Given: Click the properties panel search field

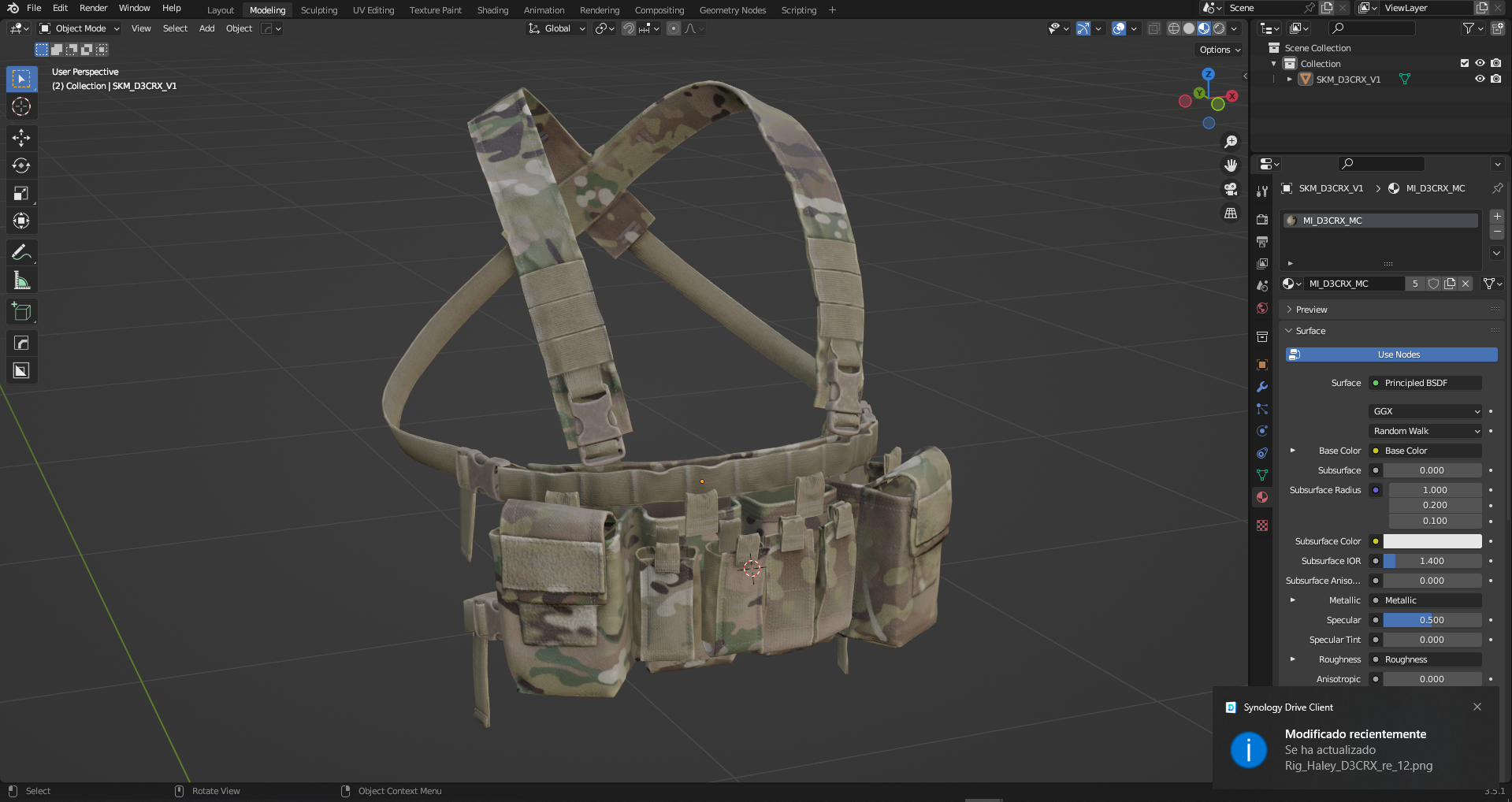Looking at the screenshot, I should (1382, 164).
